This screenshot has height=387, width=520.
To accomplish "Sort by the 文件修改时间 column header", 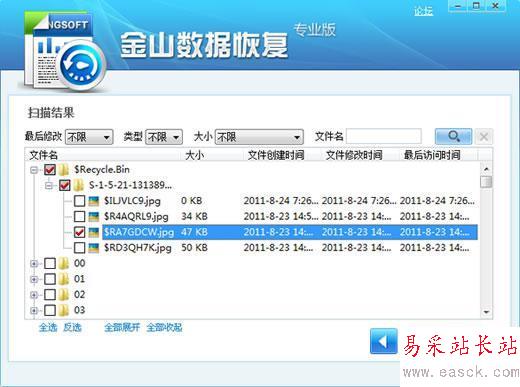I will (354, 155).
